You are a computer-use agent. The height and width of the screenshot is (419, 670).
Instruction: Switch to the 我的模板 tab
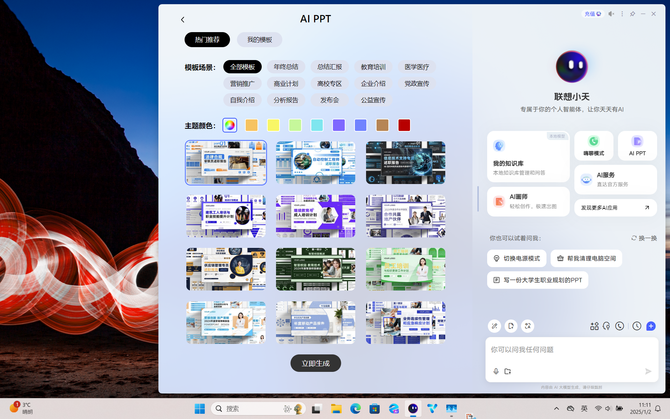click(x=259, y=40)
